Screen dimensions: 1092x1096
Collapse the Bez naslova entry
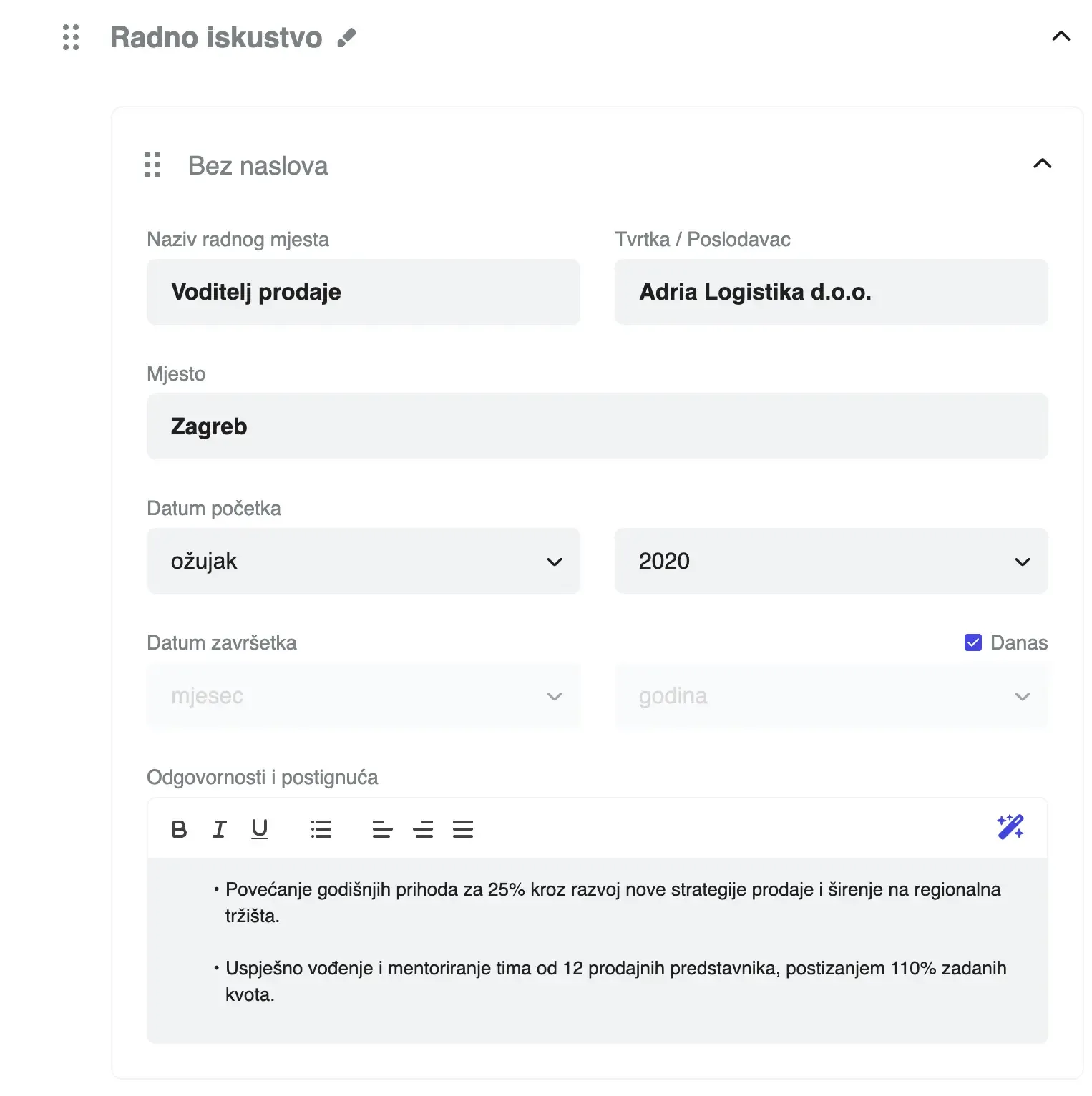1043,163
